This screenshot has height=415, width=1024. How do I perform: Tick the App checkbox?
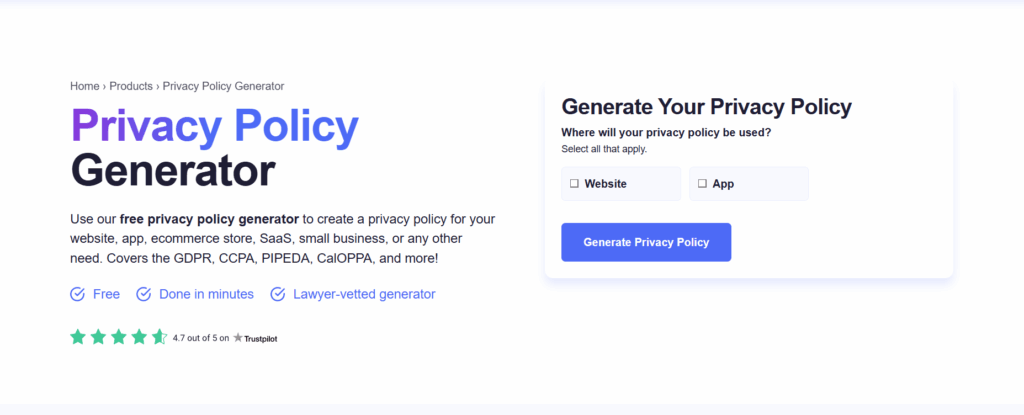pos(702,184)
